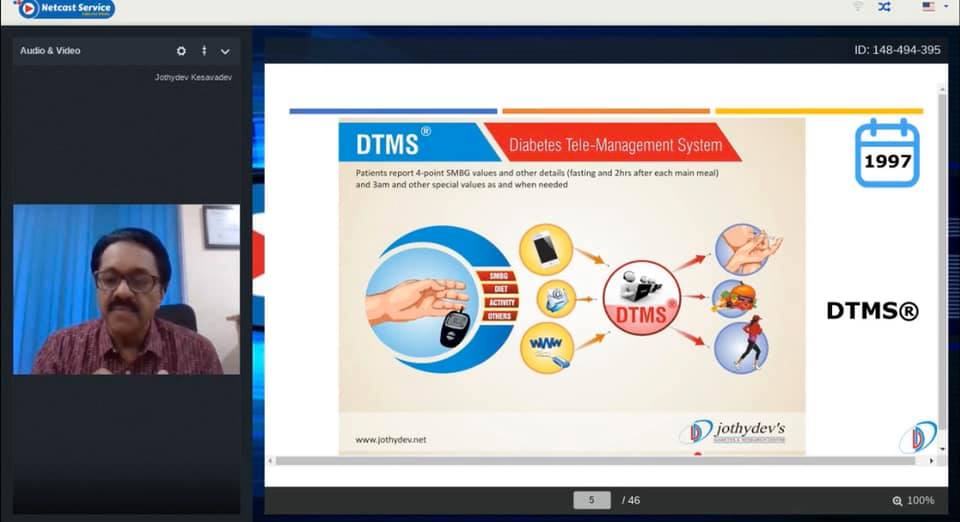Click the www.jothydev.net link text
Viewport: 960px width, 522px height.
pos(391,439)
